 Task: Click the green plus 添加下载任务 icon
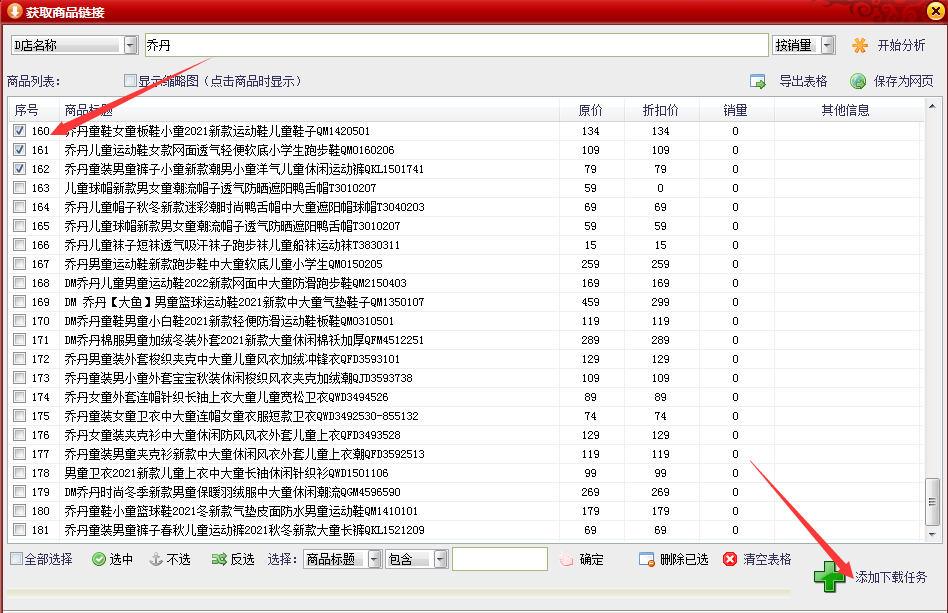[830, 576]
